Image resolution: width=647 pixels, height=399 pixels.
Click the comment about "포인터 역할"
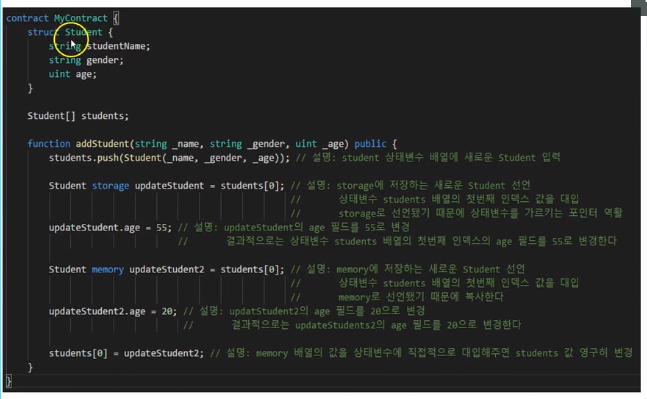click(x=456, y=213)
